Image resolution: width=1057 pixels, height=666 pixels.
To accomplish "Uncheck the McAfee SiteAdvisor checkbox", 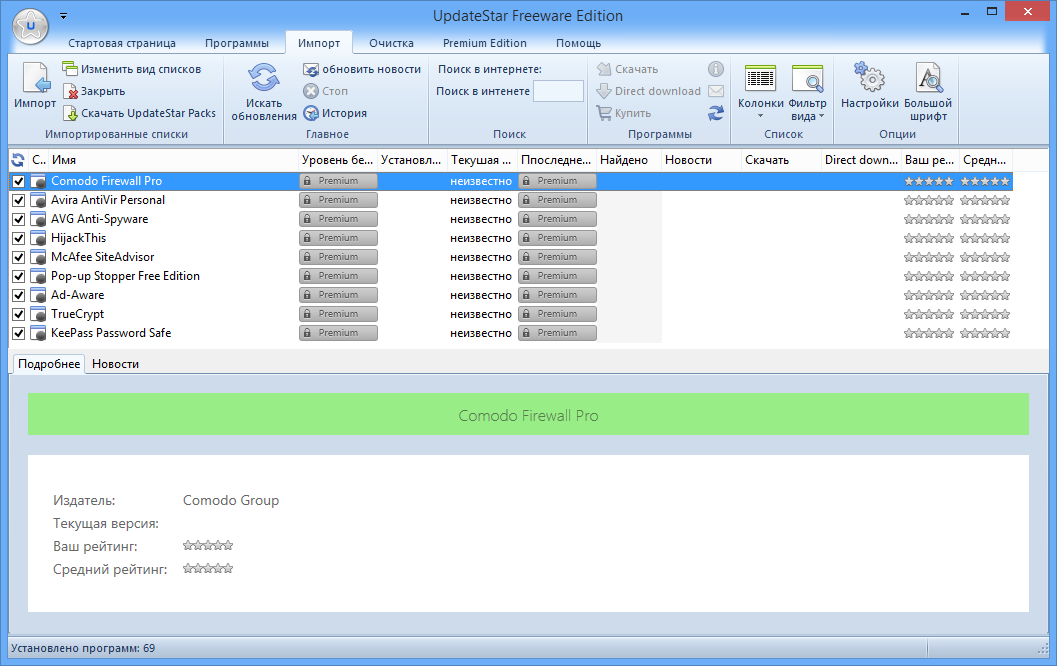I will 18,257.
